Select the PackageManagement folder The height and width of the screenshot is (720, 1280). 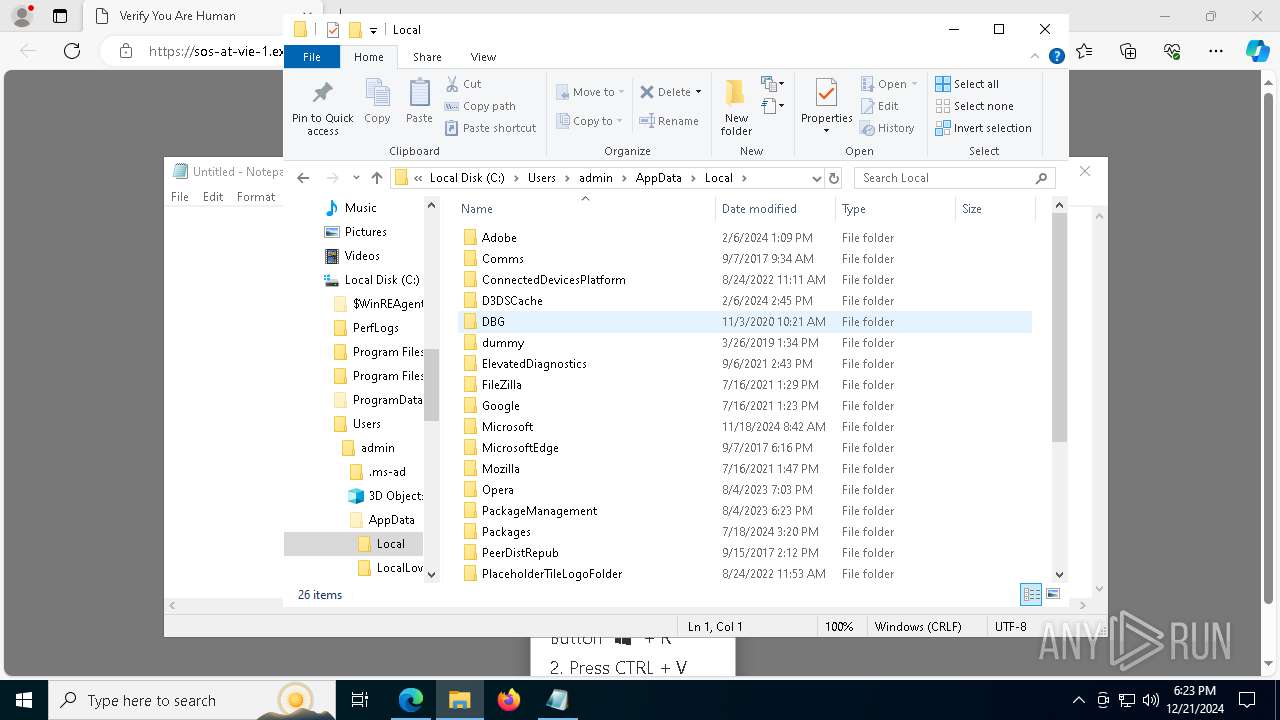coord(539,511)
